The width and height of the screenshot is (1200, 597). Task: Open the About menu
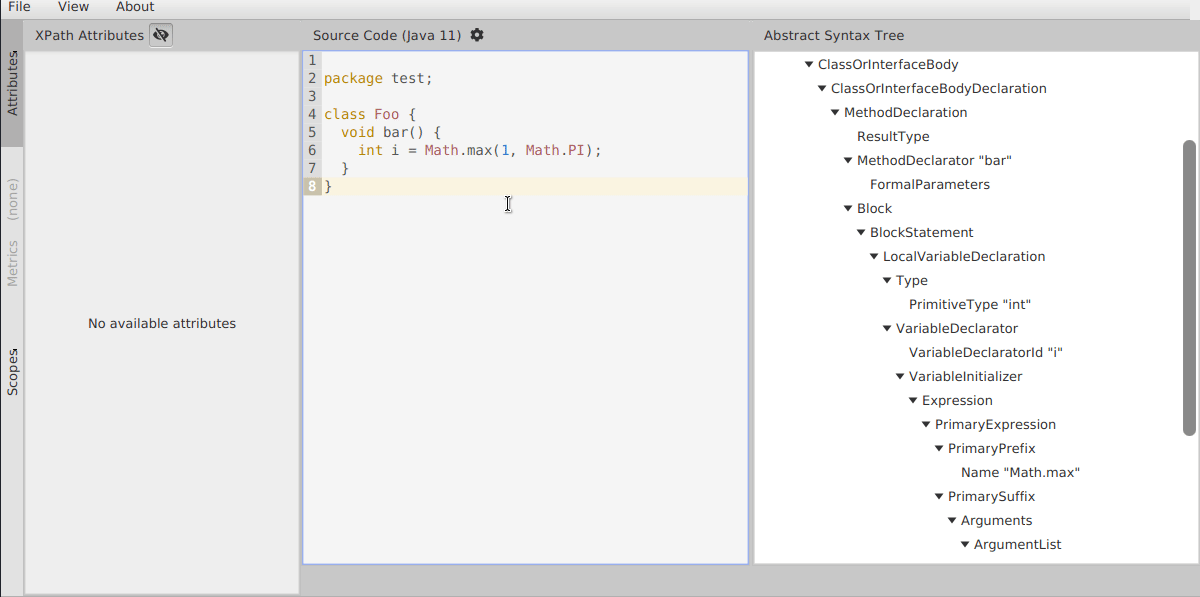pyautogui.click(x=135, y=7)
